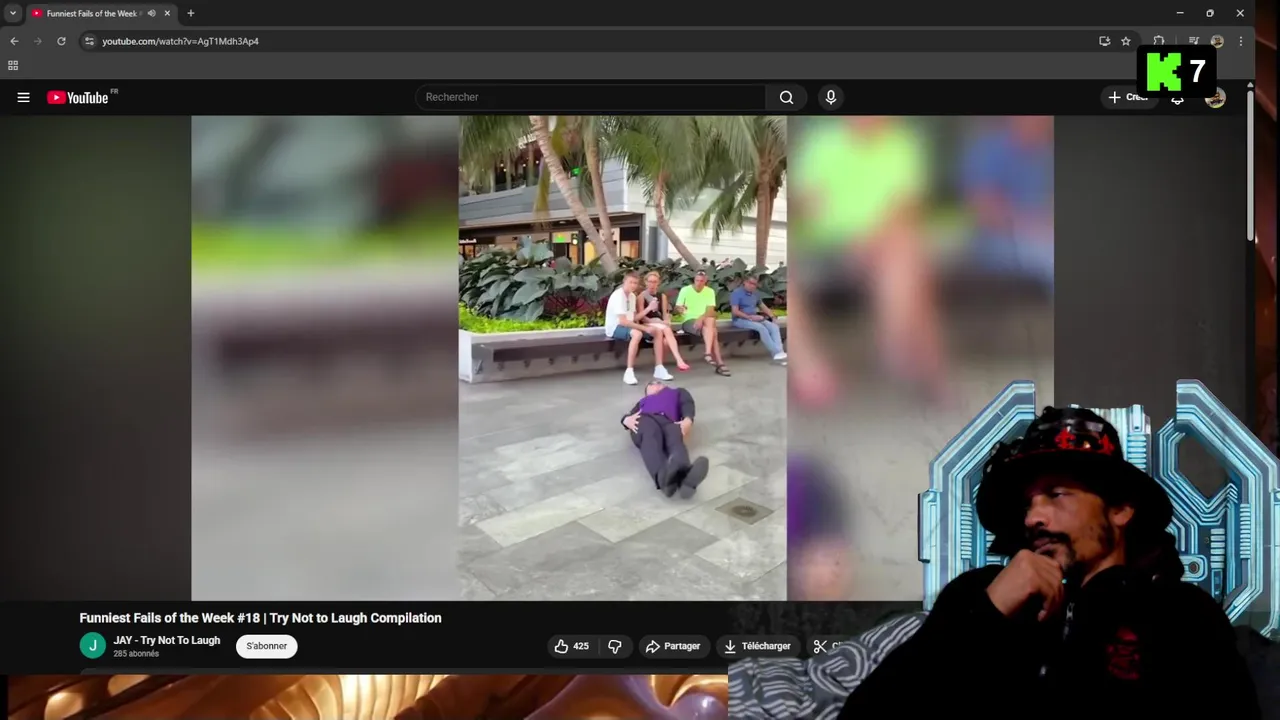Image resolution: width=1280 pixels, height=720 pixels.
Task: Click the search magnifier button
Action: point(786,97)
